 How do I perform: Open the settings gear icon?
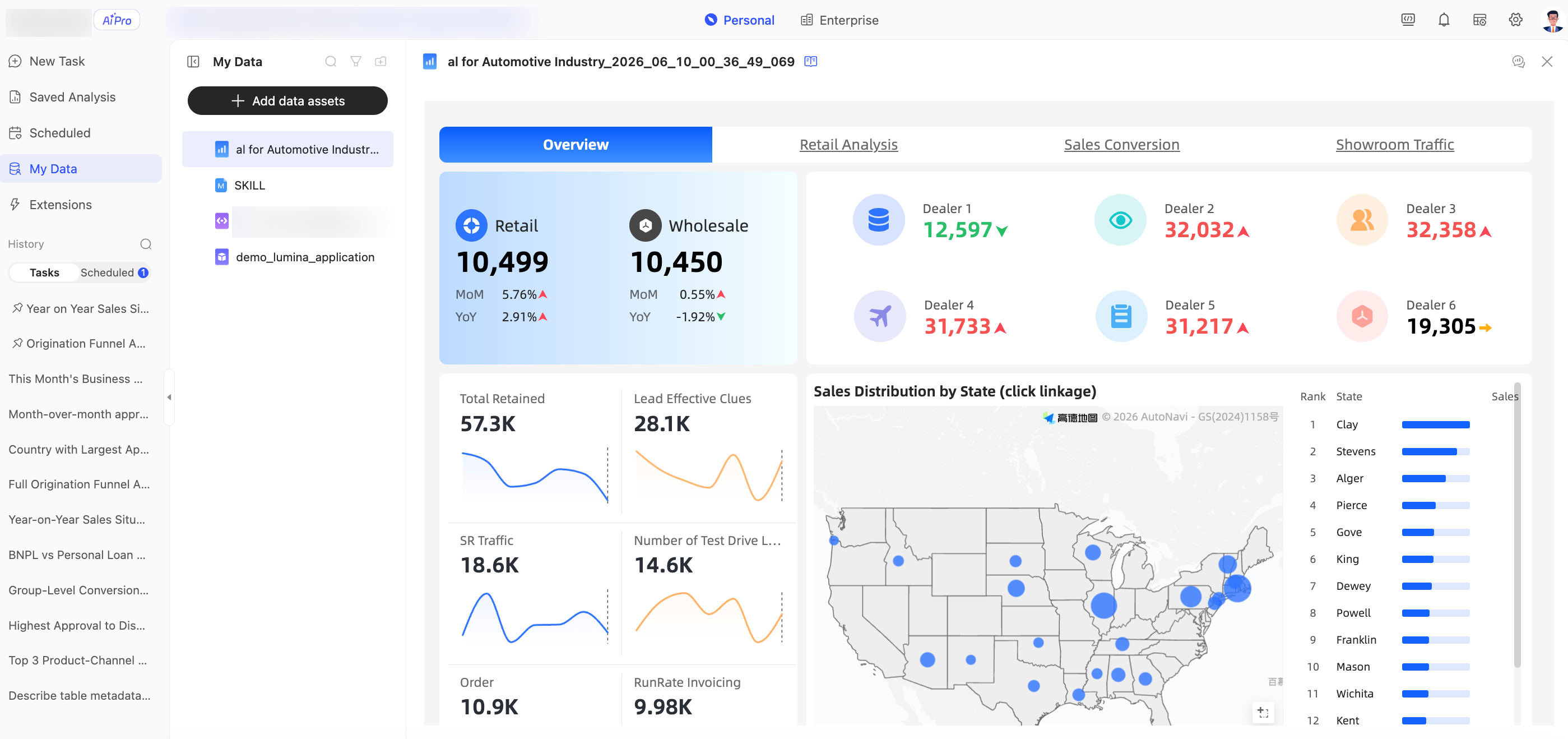[x=1515, y=20]
